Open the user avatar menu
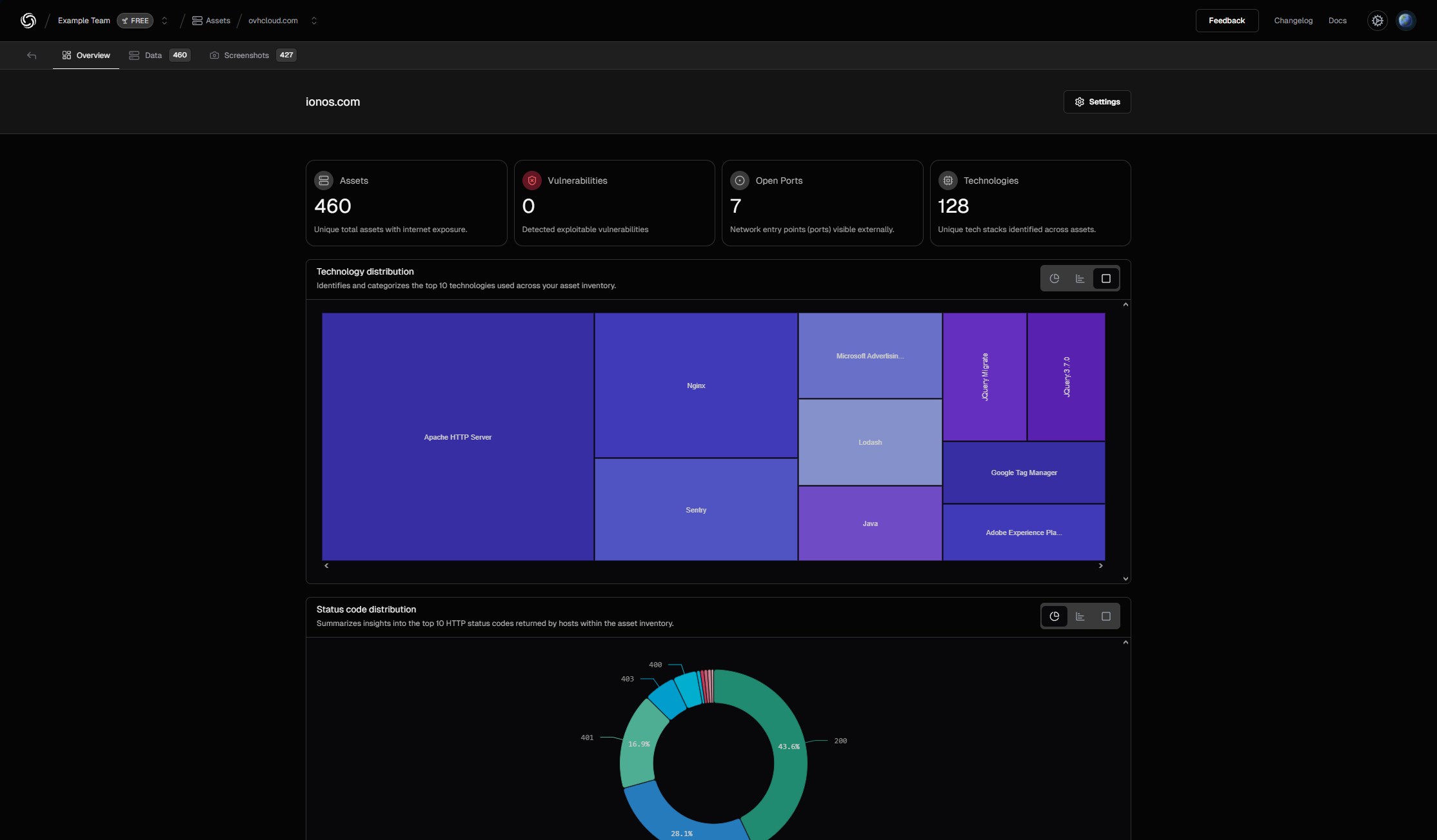1437x840 pixels. (1406, 21)
